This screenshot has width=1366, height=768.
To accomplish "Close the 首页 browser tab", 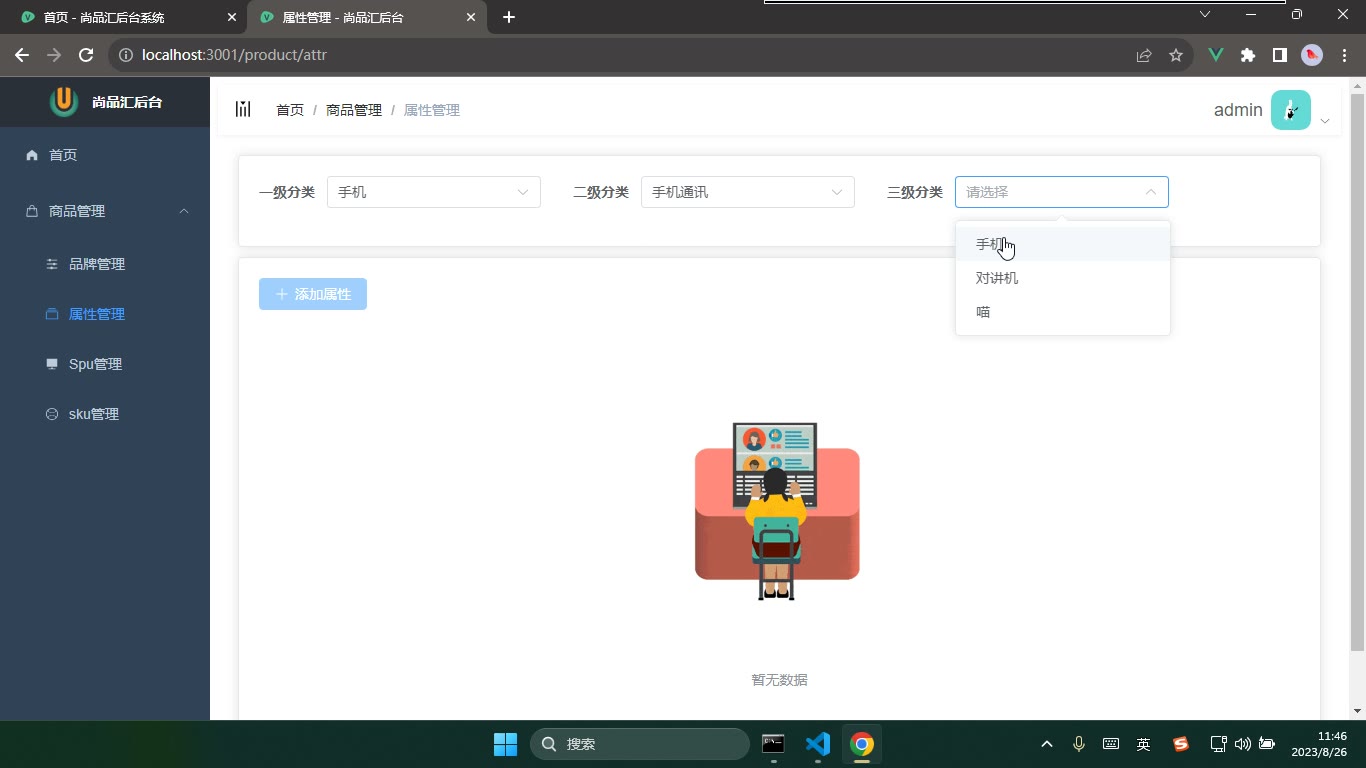I will 232,17.
